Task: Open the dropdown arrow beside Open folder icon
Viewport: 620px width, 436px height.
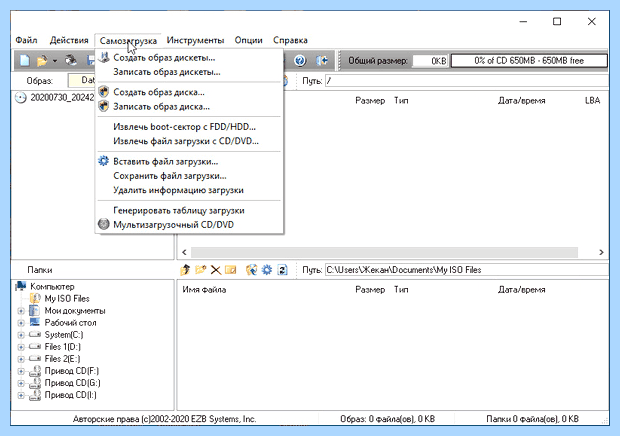Action: point(55,61)
